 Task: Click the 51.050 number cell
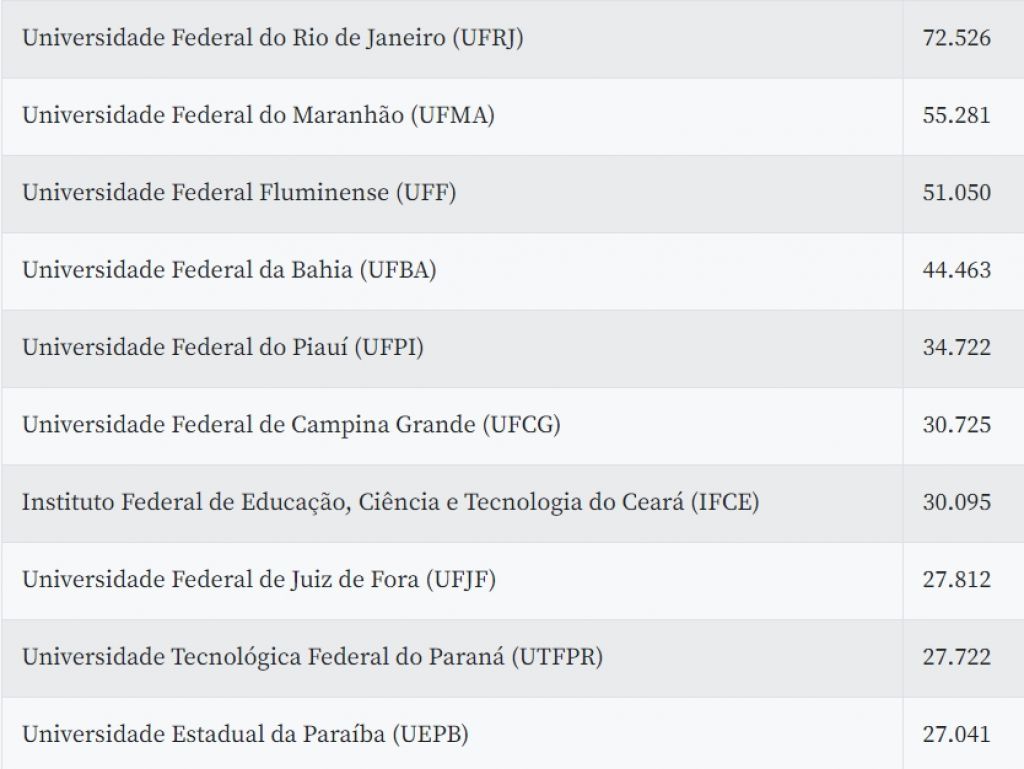click(x=956, y=193)
